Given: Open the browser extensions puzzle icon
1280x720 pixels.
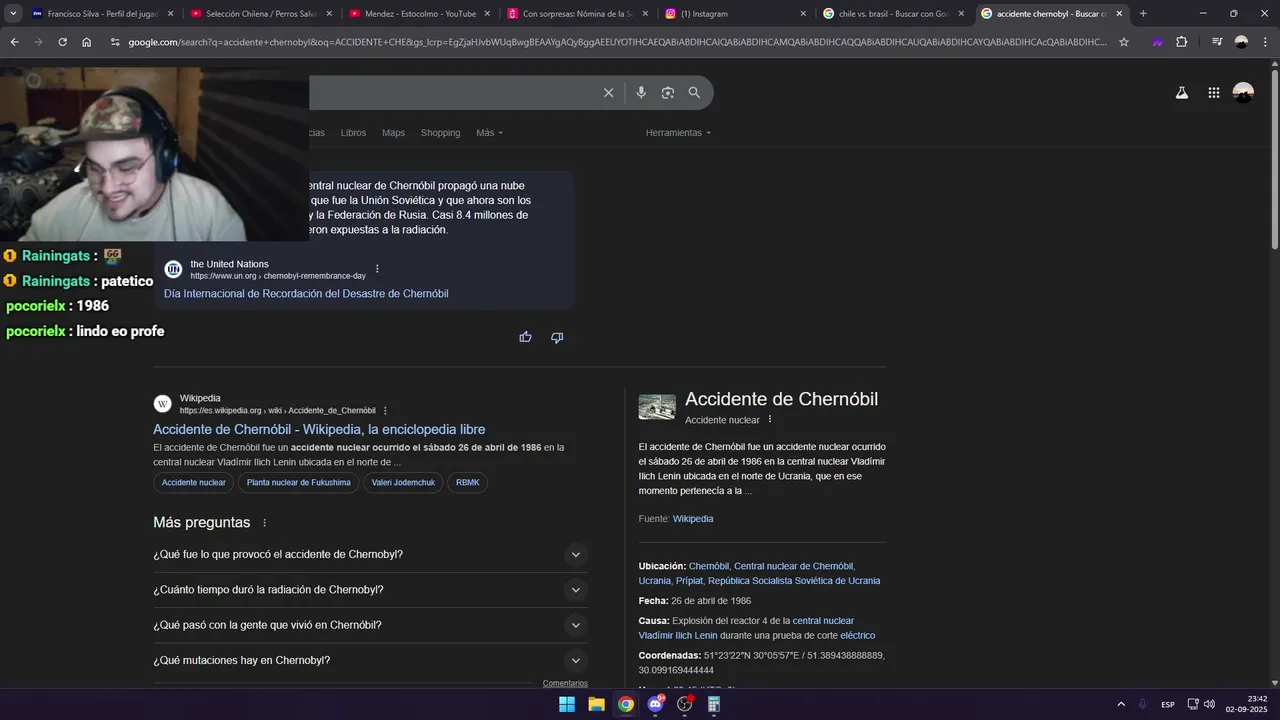Looking at the screenshot, I should pos(1181,42).
